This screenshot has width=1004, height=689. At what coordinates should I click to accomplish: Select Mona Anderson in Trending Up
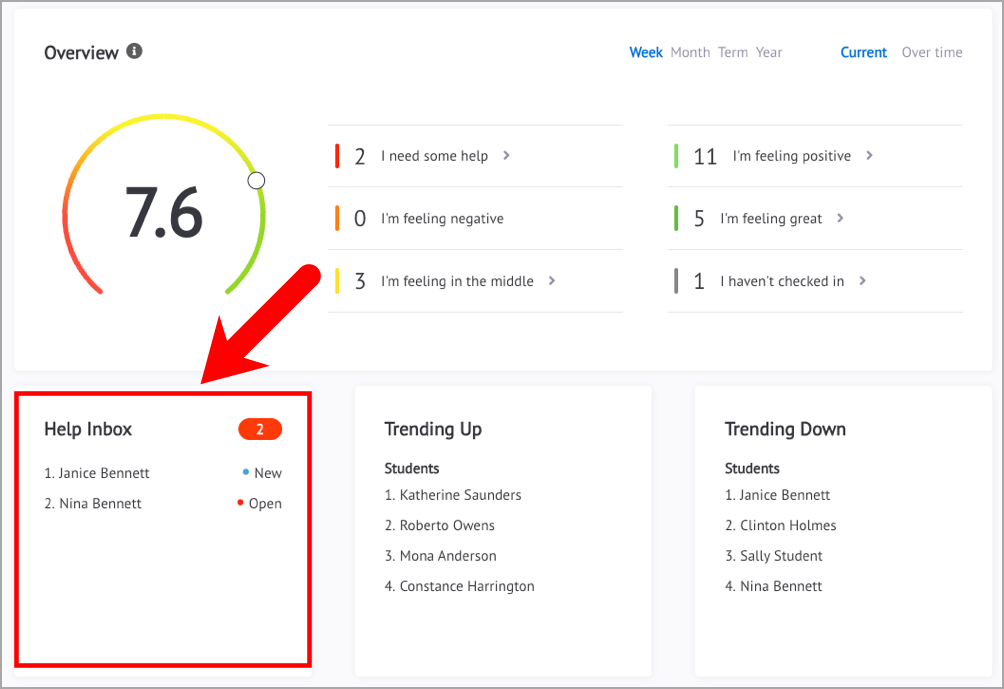coord(441,556)
